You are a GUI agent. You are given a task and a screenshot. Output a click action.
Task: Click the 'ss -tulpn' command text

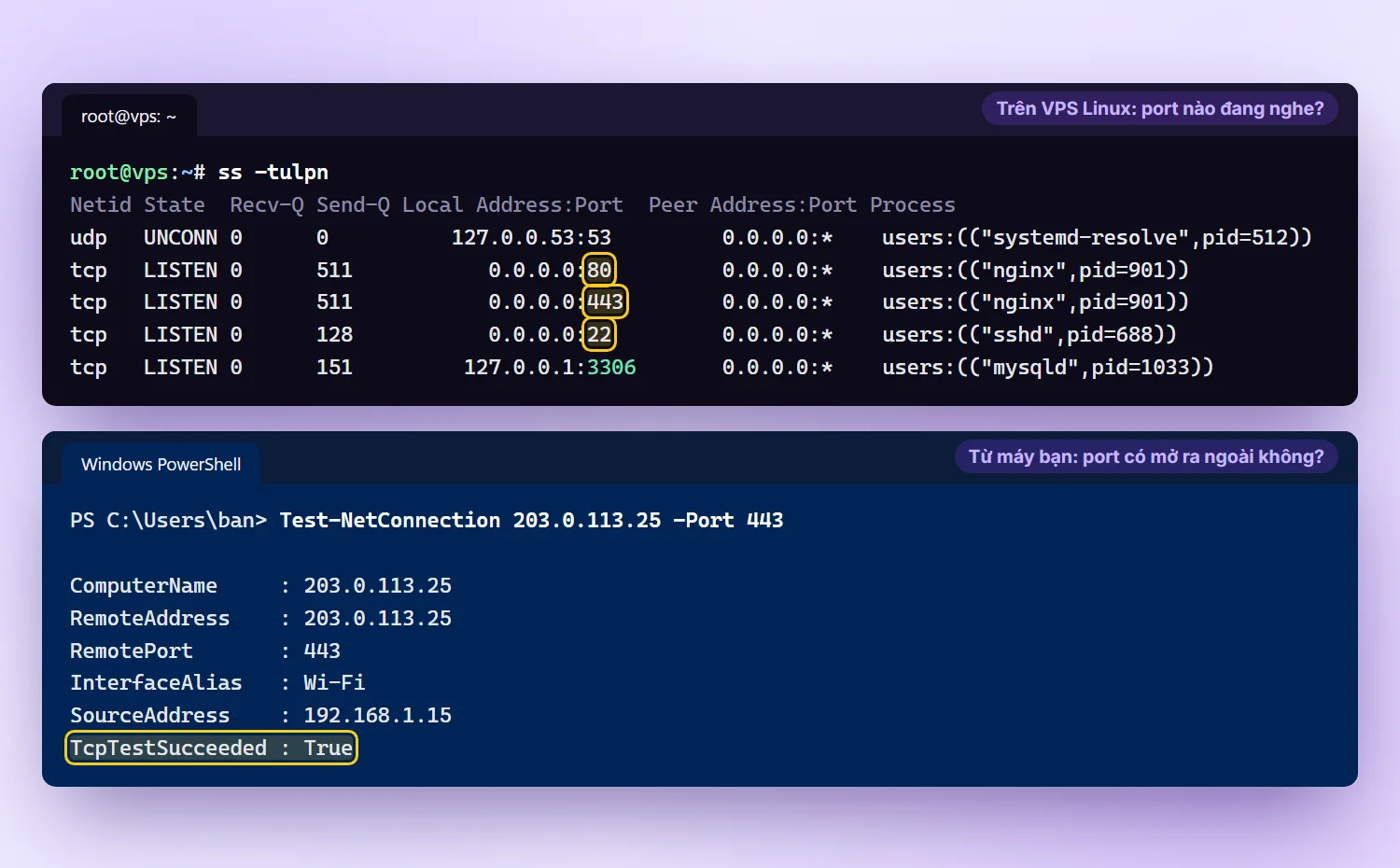tap(273, 173)
